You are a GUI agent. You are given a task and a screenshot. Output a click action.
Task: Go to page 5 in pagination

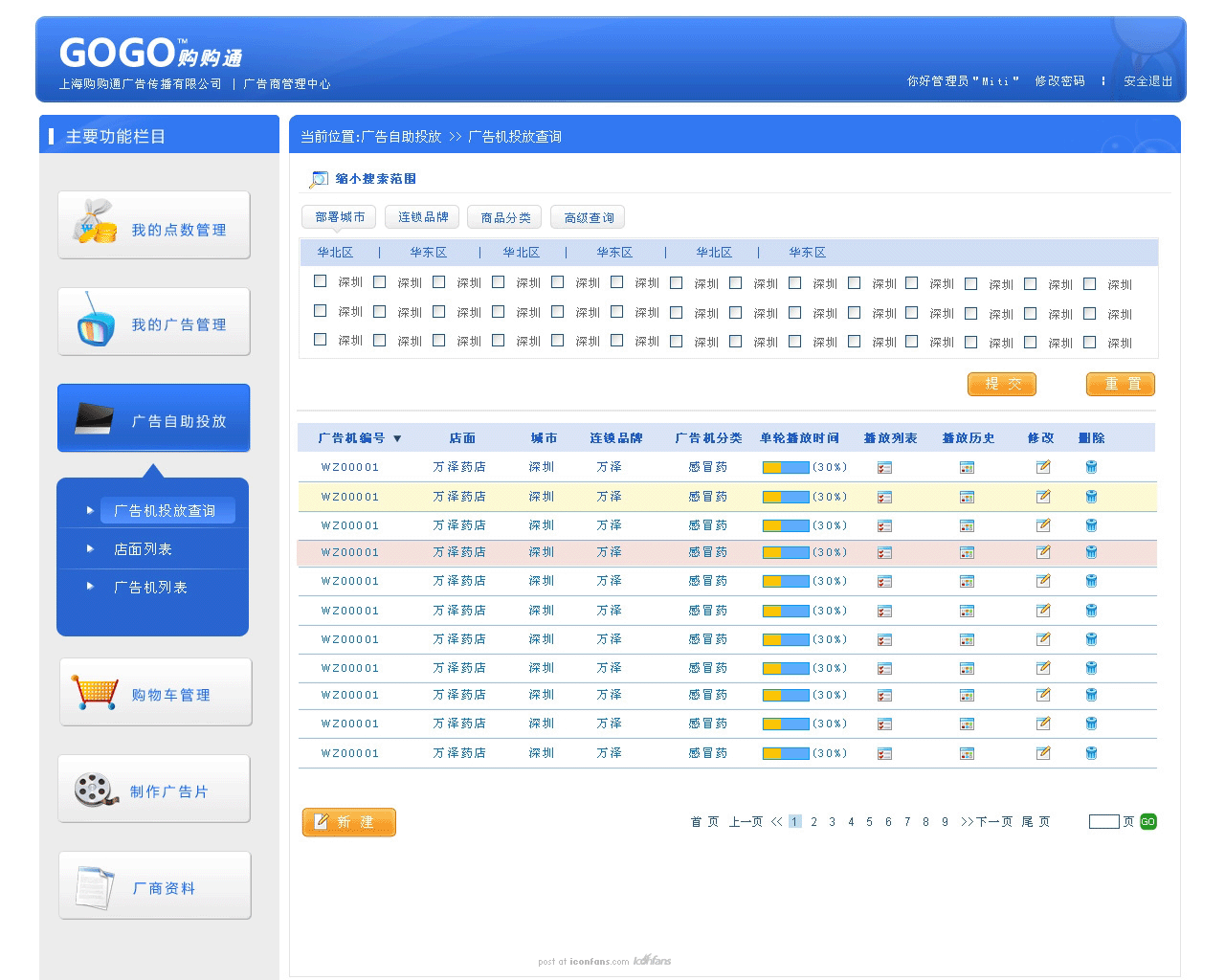[869, 822]
